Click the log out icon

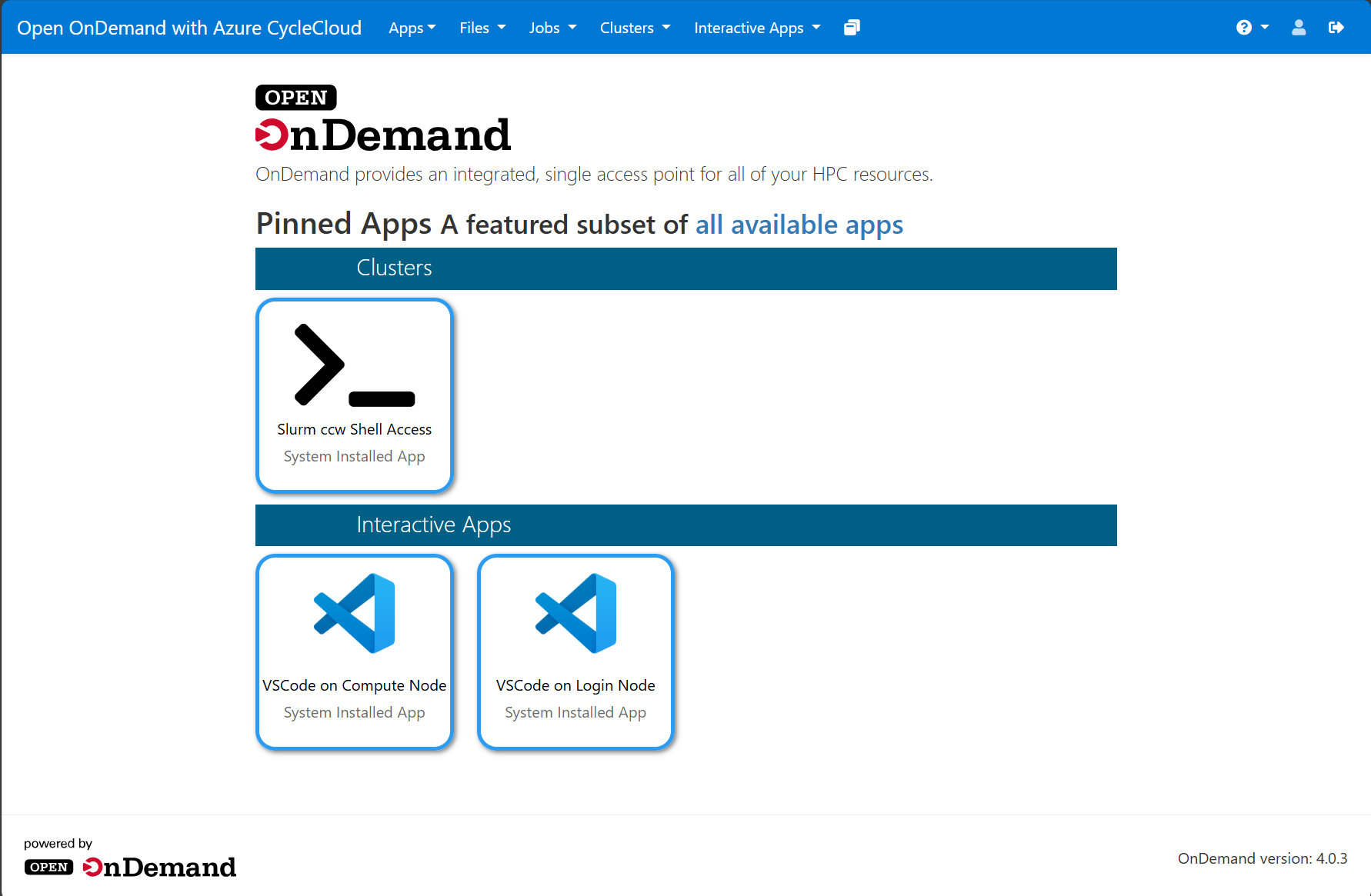(1336, 28)
